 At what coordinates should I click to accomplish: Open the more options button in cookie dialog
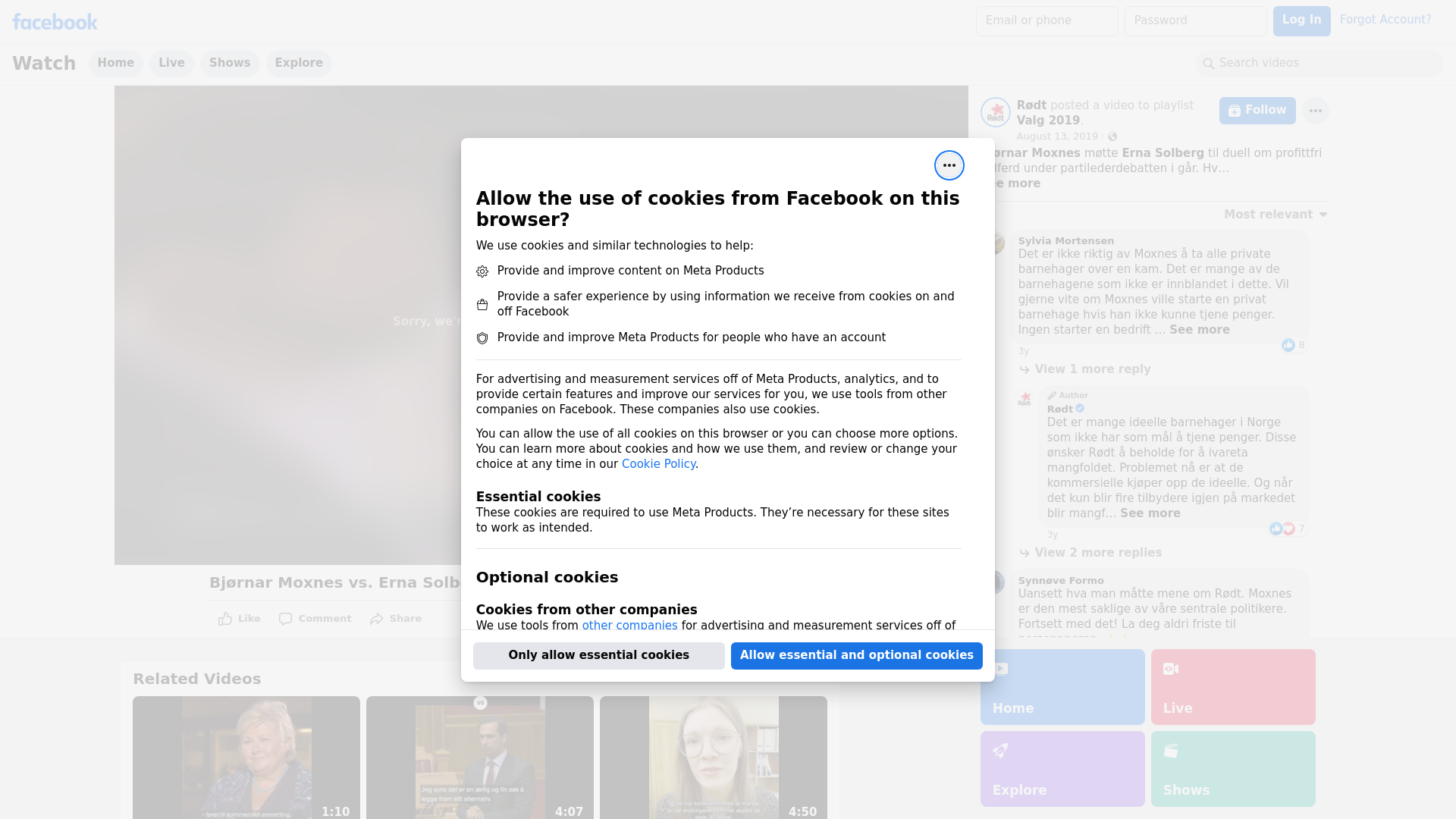949,165
